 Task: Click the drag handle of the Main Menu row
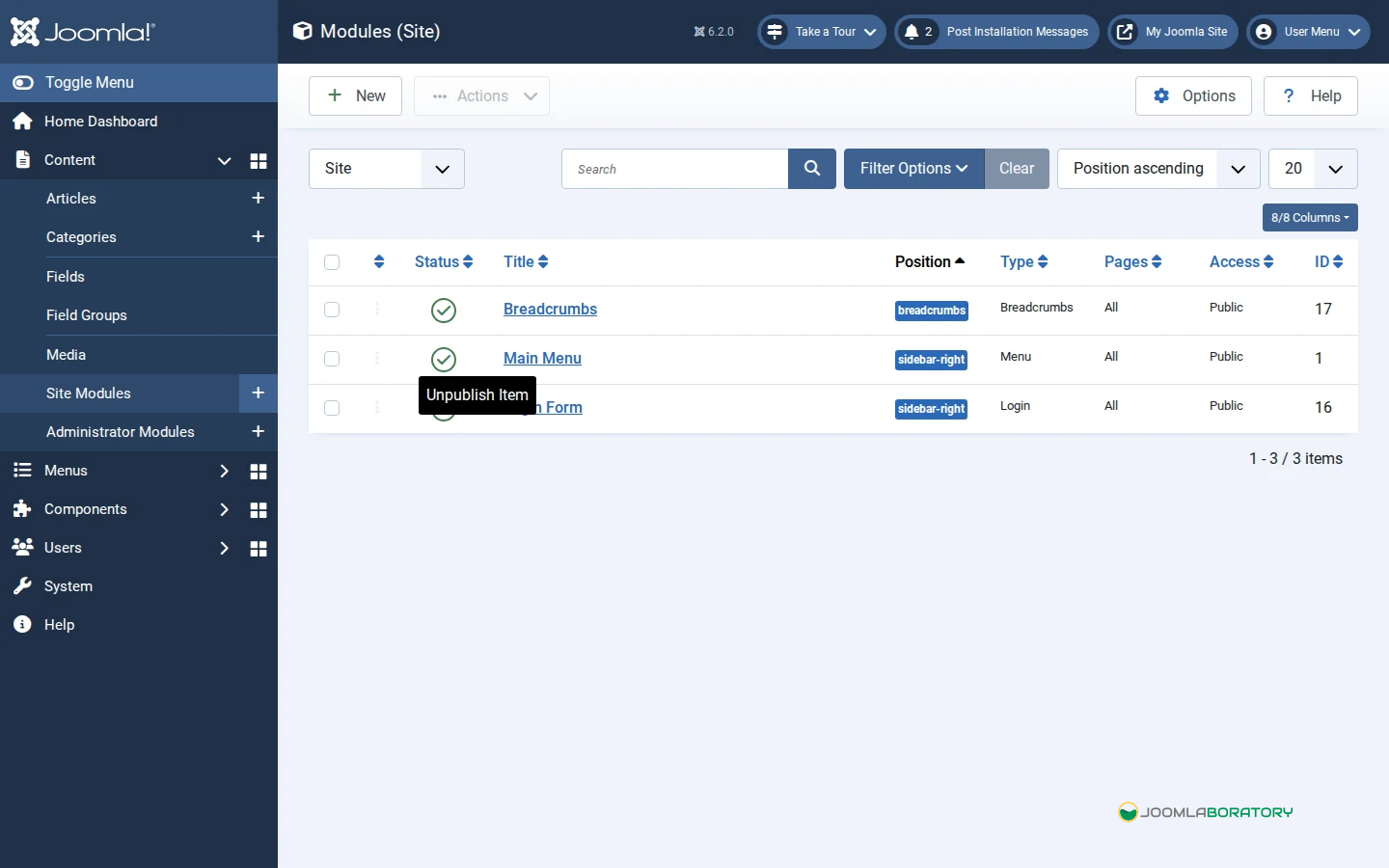tap(377, 359)
